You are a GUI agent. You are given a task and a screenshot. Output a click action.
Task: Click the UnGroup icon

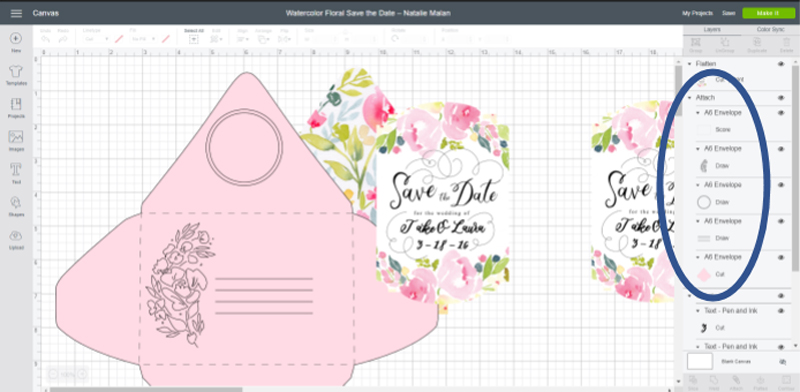(x=724, y=43)
